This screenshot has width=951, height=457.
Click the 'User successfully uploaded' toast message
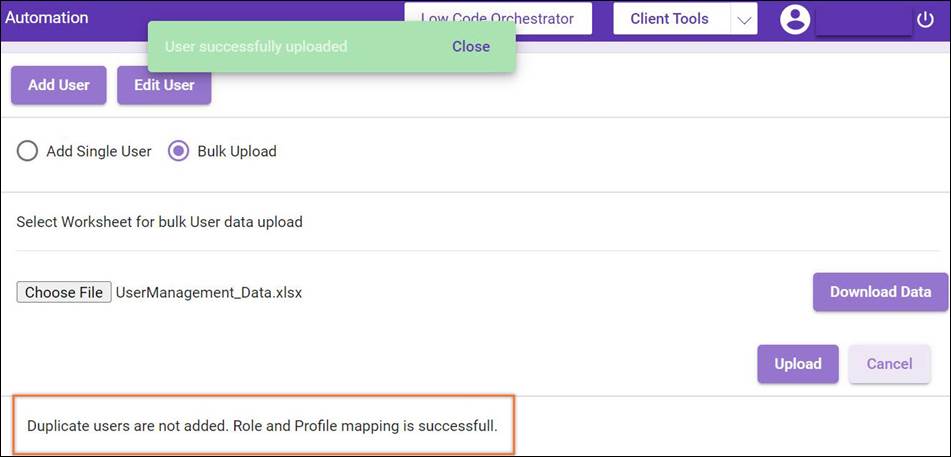[256, 47]
